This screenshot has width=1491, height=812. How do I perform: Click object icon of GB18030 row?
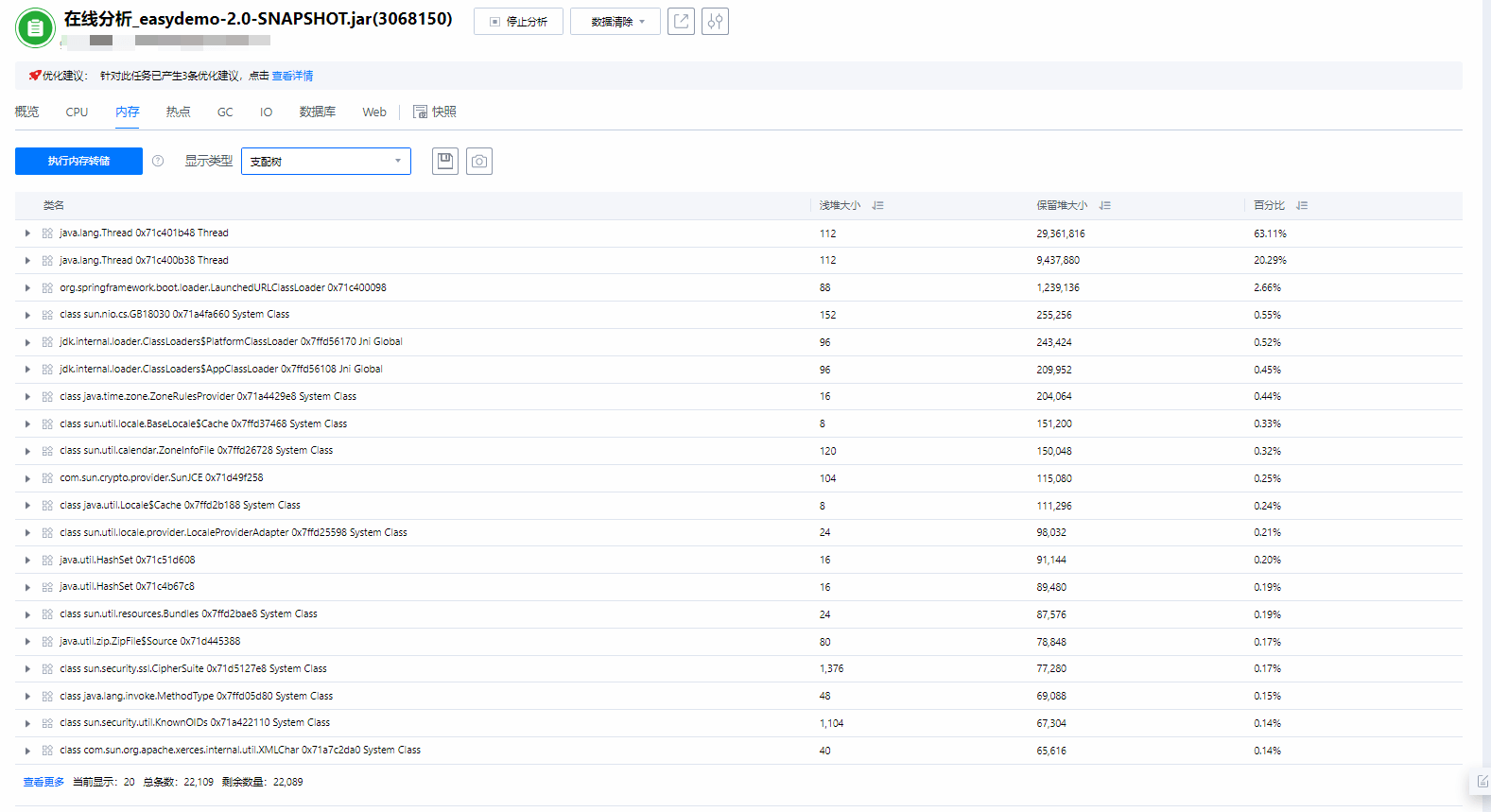click(x=47, y=315)
